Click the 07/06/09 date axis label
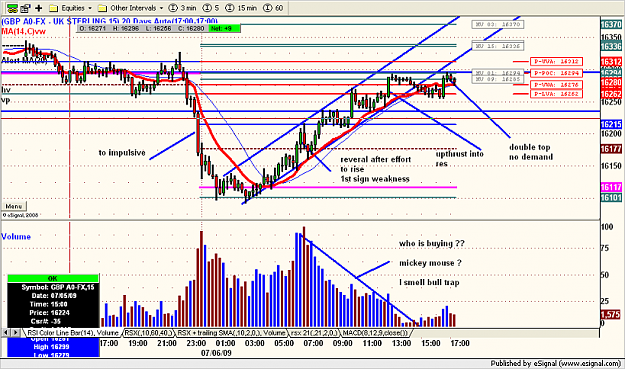 click(x=216, y=353)
